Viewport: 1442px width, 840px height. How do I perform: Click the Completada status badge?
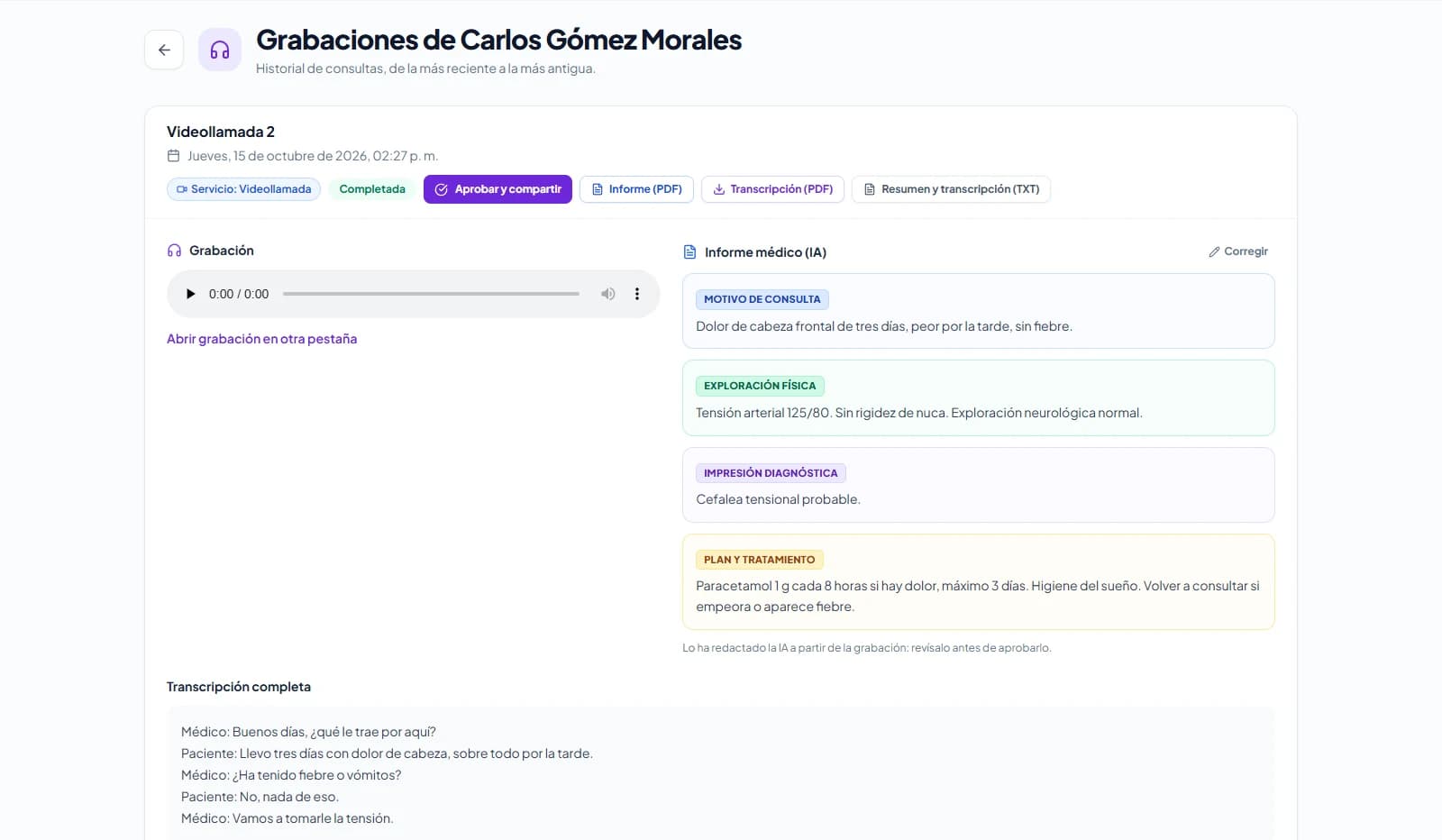tap(372, 189)
